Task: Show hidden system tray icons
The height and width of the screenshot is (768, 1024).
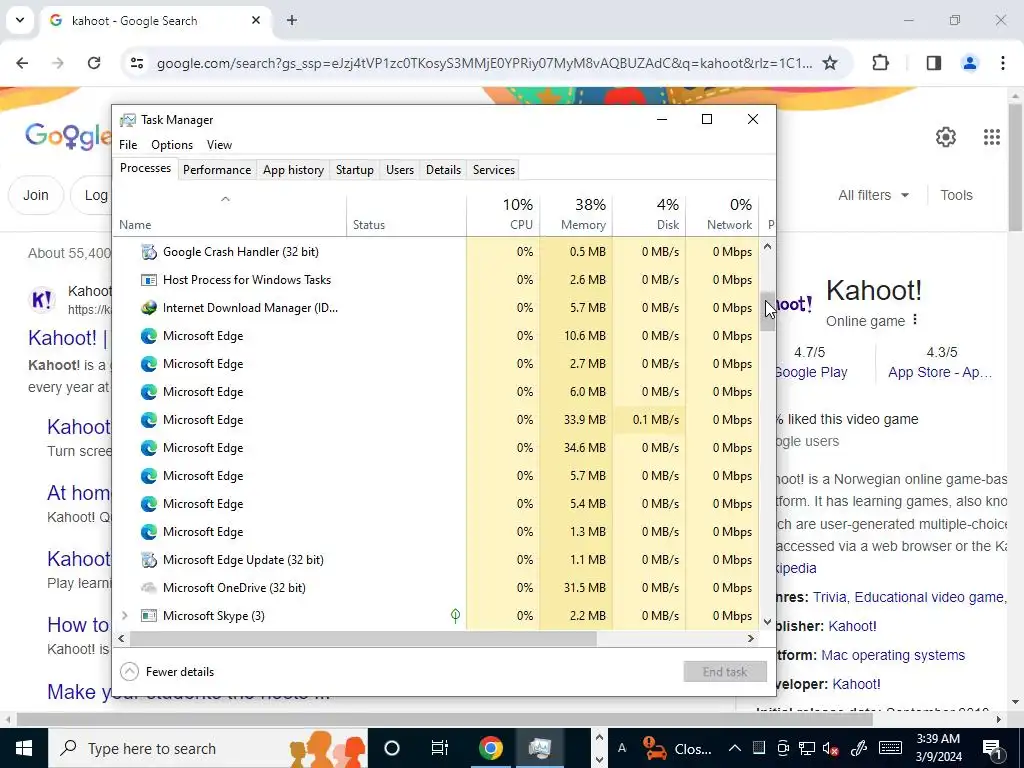Action: tap(735, 748)
